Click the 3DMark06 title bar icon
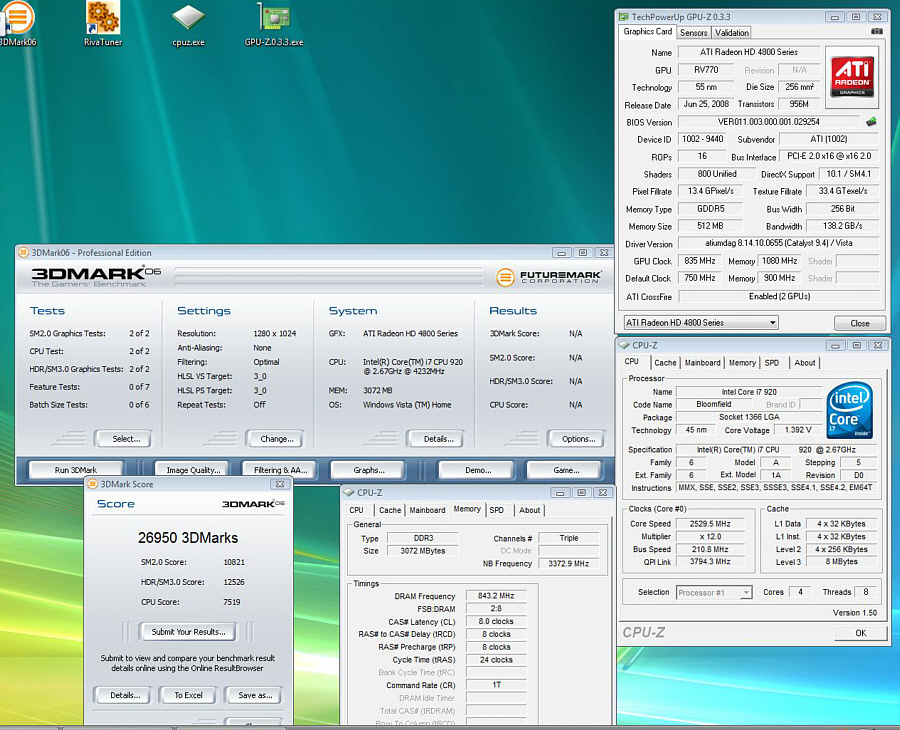This screenshot has width=900, height=730. [24, 253]
